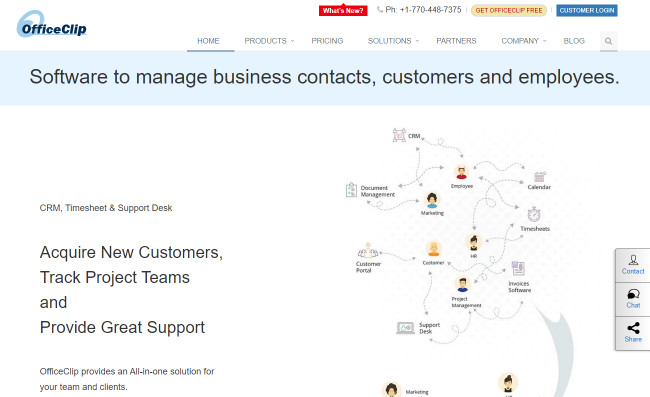Click the OfficeClip logo

(x=51, y=24)
